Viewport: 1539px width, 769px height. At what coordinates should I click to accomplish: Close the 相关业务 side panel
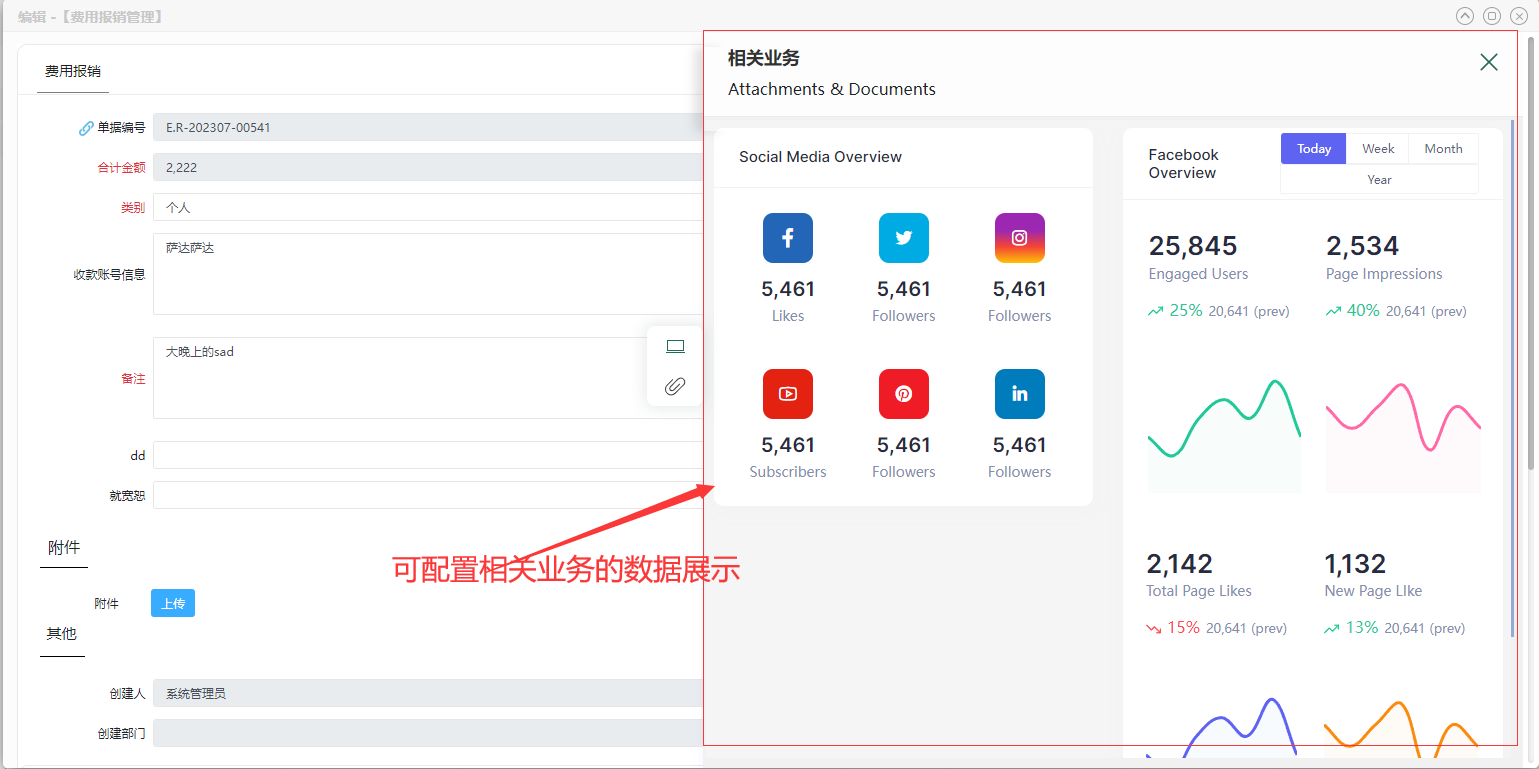(1488, 63)
